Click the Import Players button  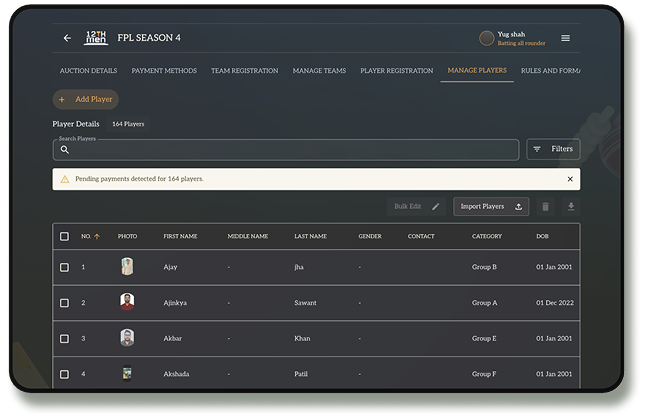[490, 206]
